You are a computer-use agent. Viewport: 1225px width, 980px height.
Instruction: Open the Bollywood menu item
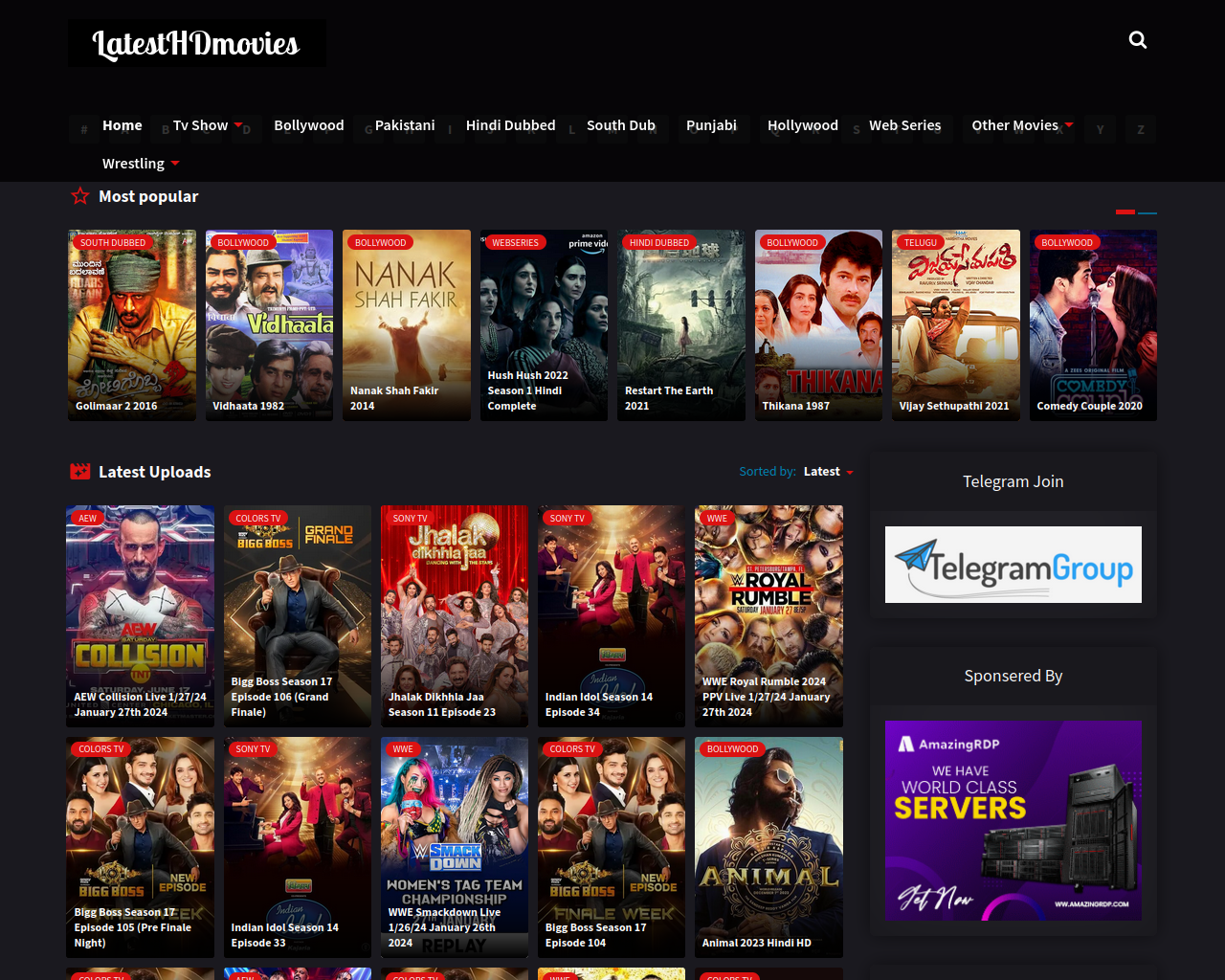[x=309, y=125]
